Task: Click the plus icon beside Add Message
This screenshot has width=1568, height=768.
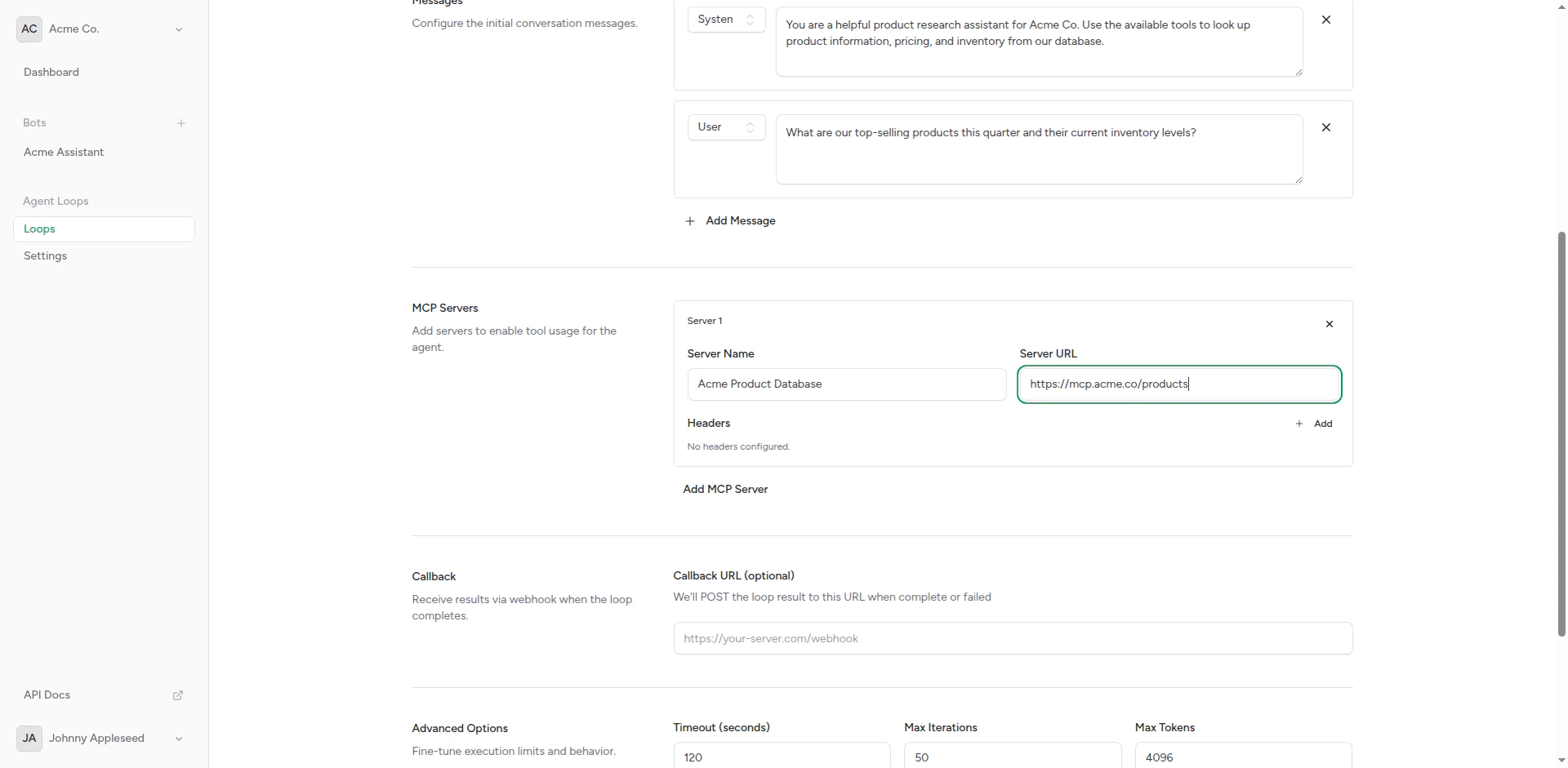Action: (690, 220)
